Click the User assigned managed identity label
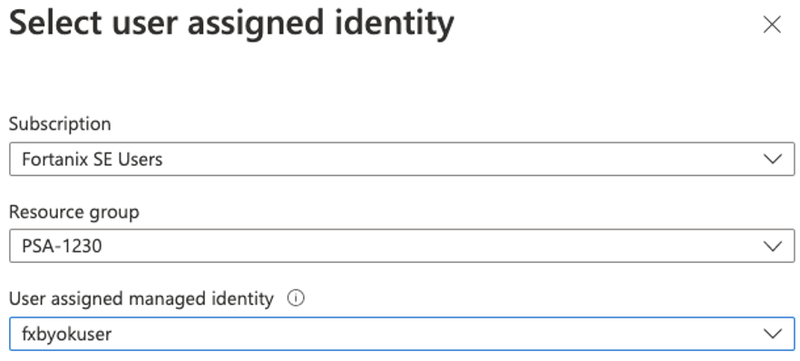The height and width of the screenshot is (361, 800). coord(141,299)
